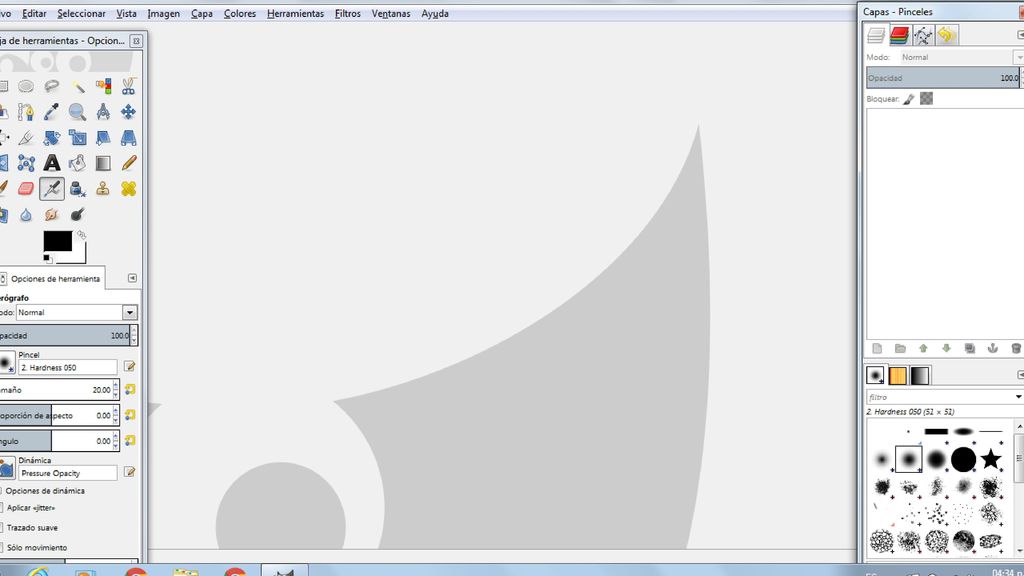Click the brush 'filtro' text field
Screen dimensions: 1024x576
click(x=939, y=397)
